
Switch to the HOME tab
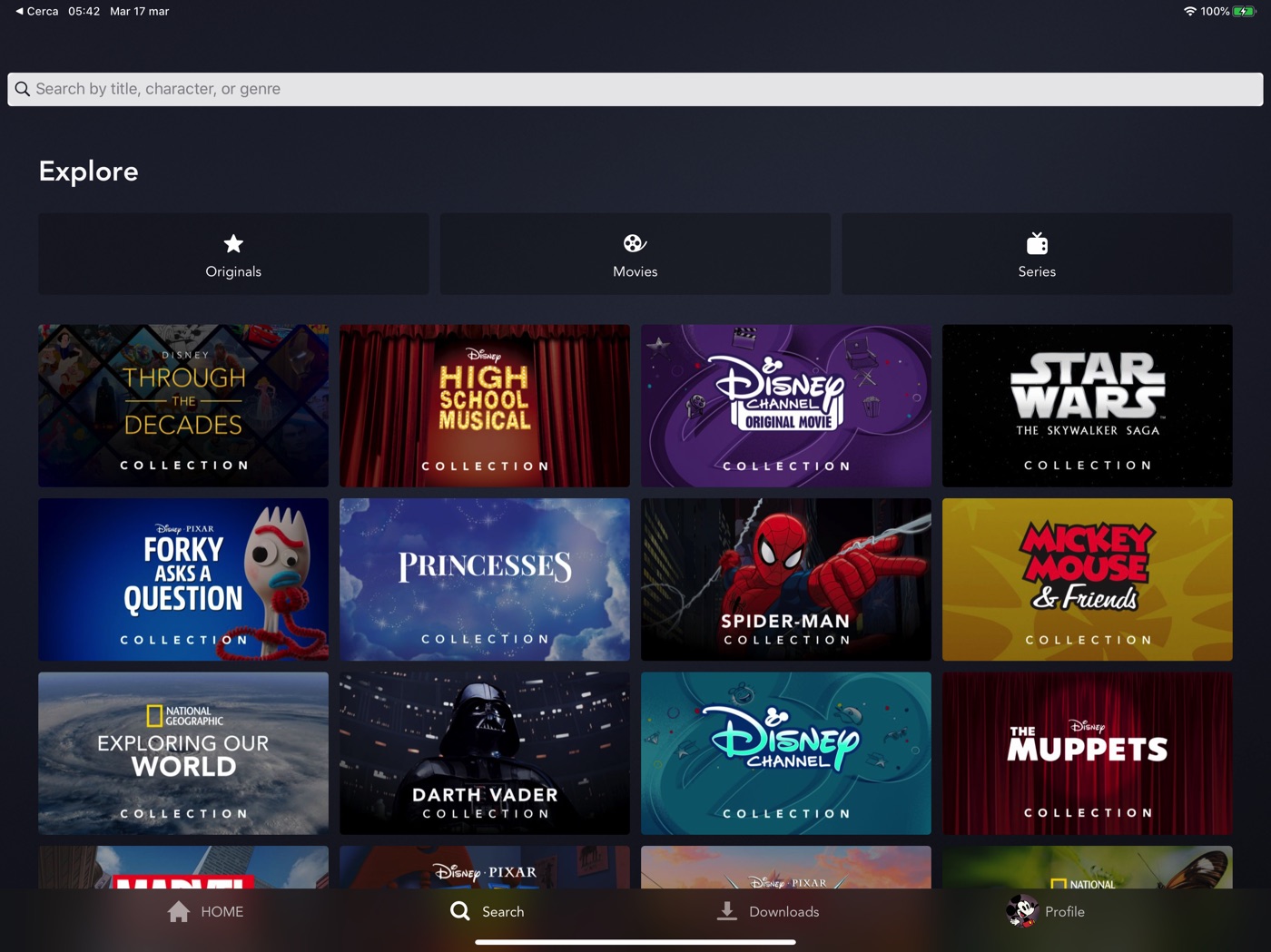tap(206, 911)
